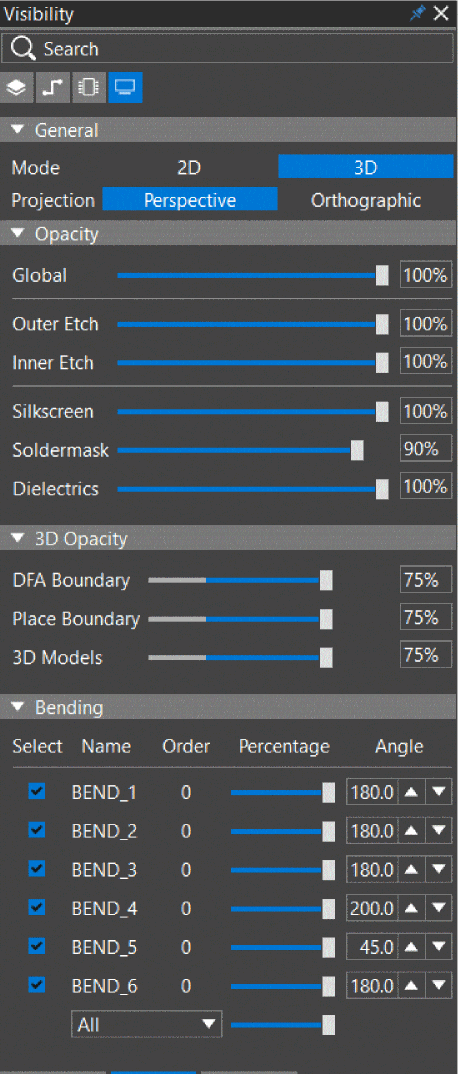The width and height of the screenshot is (458, 1074).
Task: Pin the Visibility panel
Action: pyautogui.click(x=417, y=14)
